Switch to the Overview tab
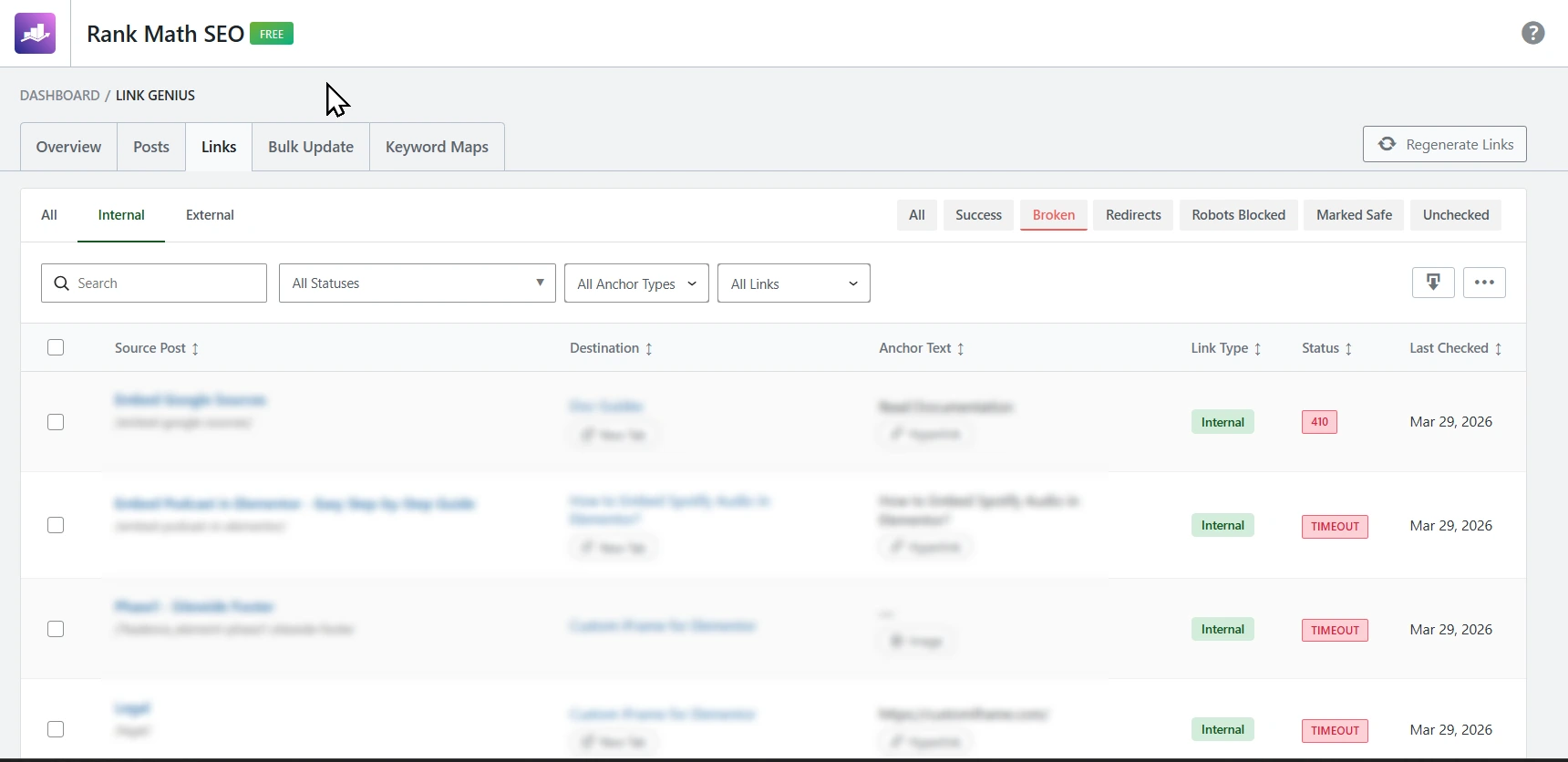The width and height of the screenshot is (1568, 762). pyautogui.click(x=68, y=147)
